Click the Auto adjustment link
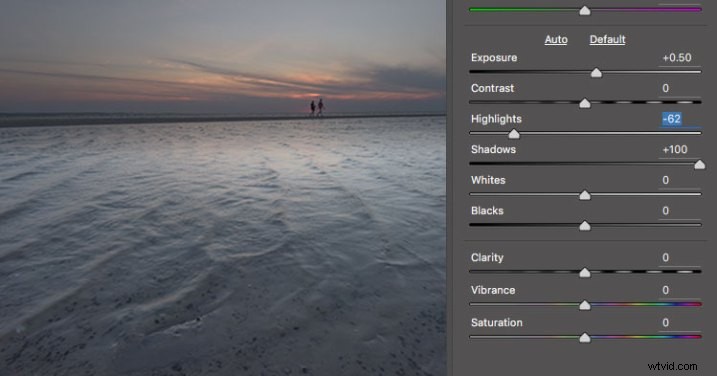This screenshot has width=717, height=376. click(556, 40)
